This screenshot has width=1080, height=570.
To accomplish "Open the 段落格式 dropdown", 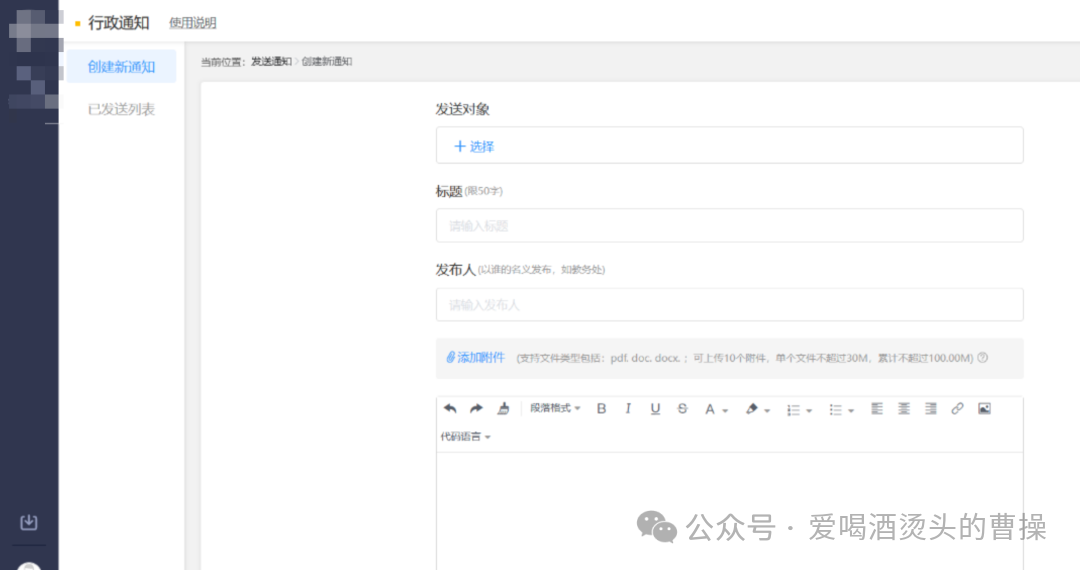I will [x=555, y=408].
